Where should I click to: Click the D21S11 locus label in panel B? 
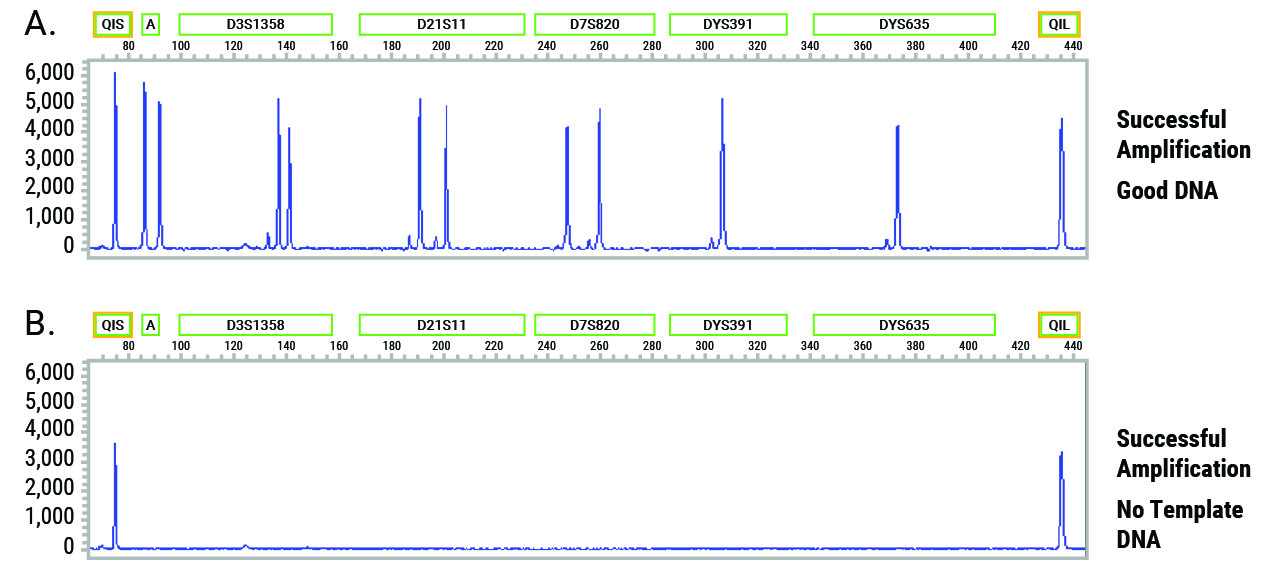point(441,325)
